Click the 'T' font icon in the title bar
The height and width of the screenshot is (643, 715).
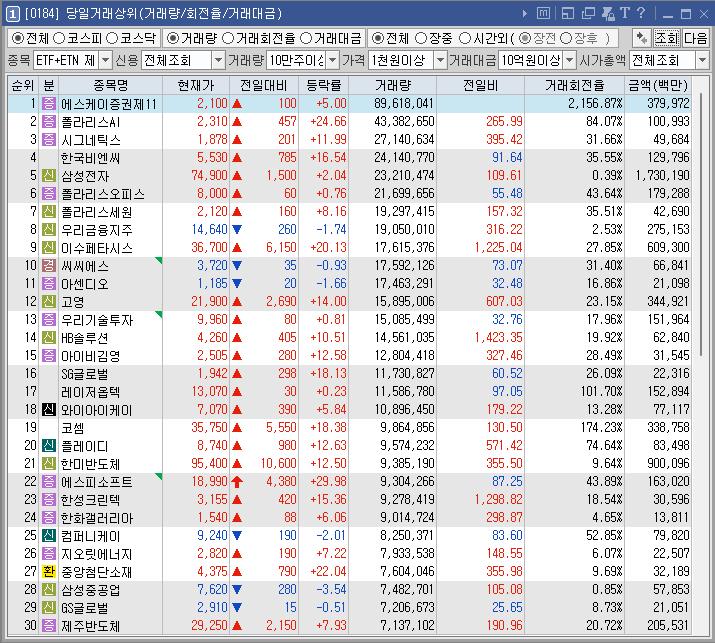tap(625, 13)
